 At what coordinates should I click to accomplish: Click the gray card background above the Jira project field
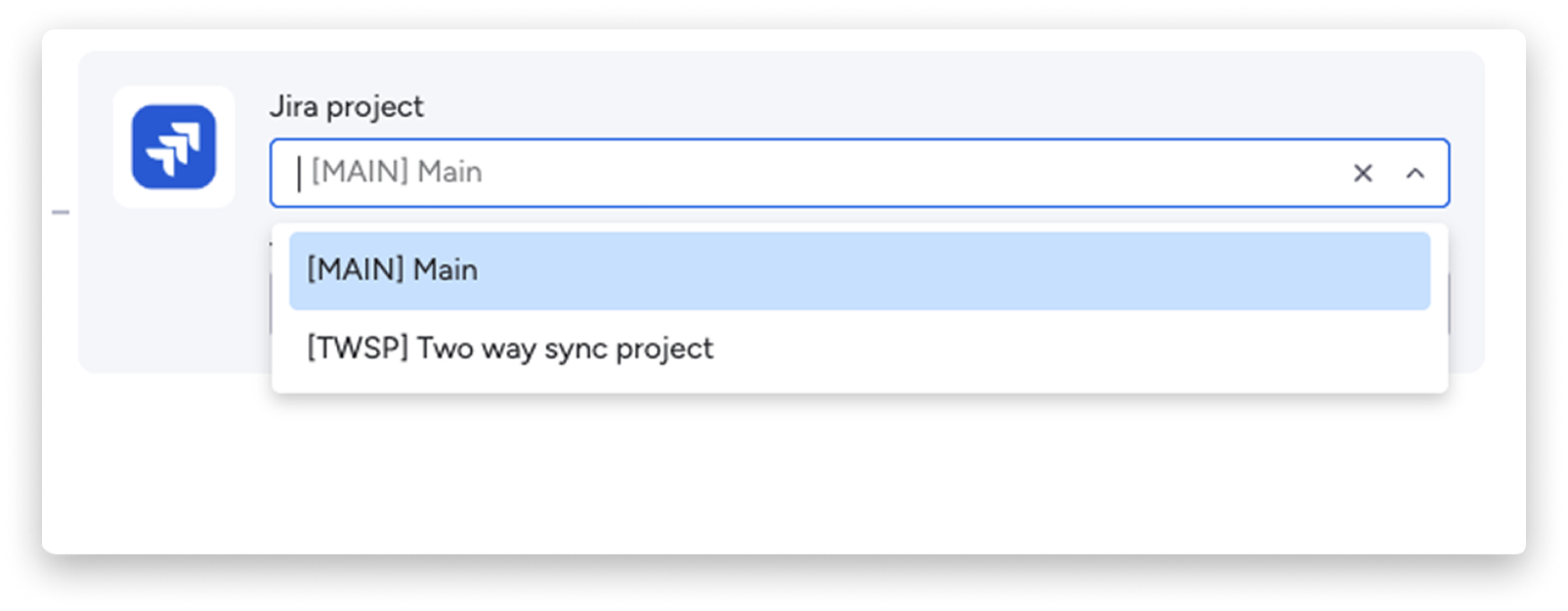click(839, 84)
